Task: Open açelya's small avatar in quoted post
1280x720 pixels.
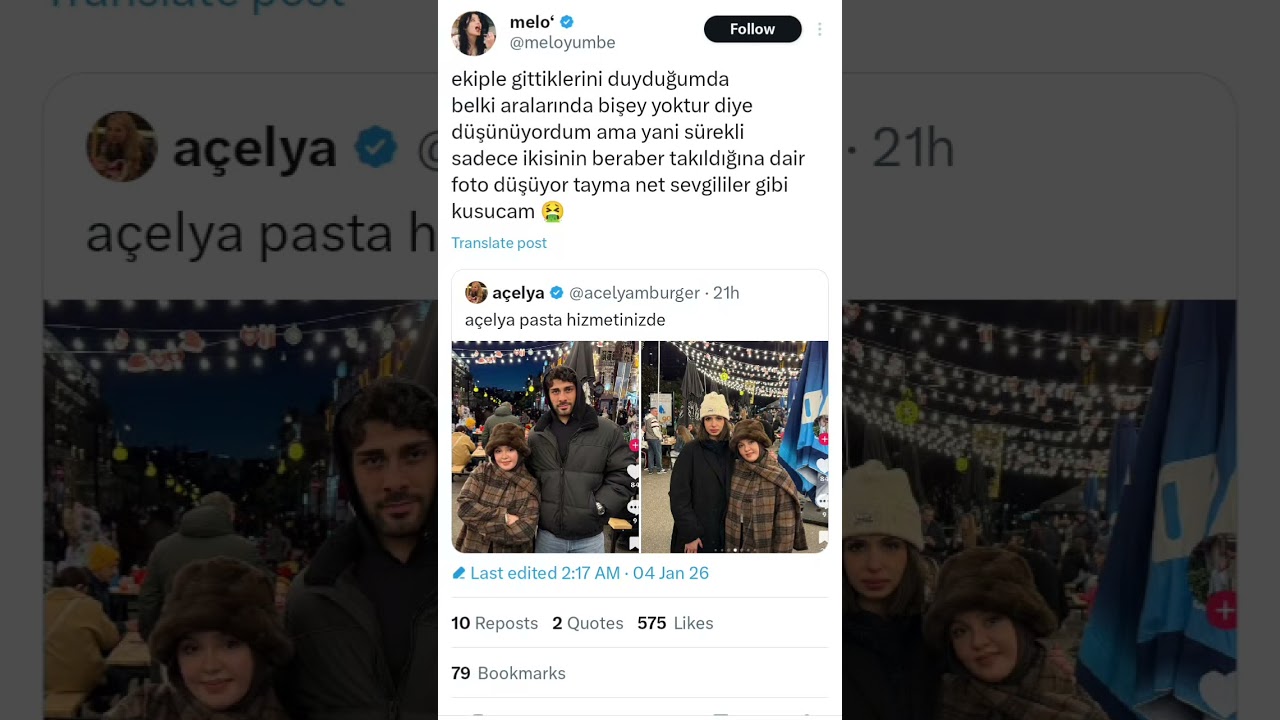Action: click(x=476, y=292)
